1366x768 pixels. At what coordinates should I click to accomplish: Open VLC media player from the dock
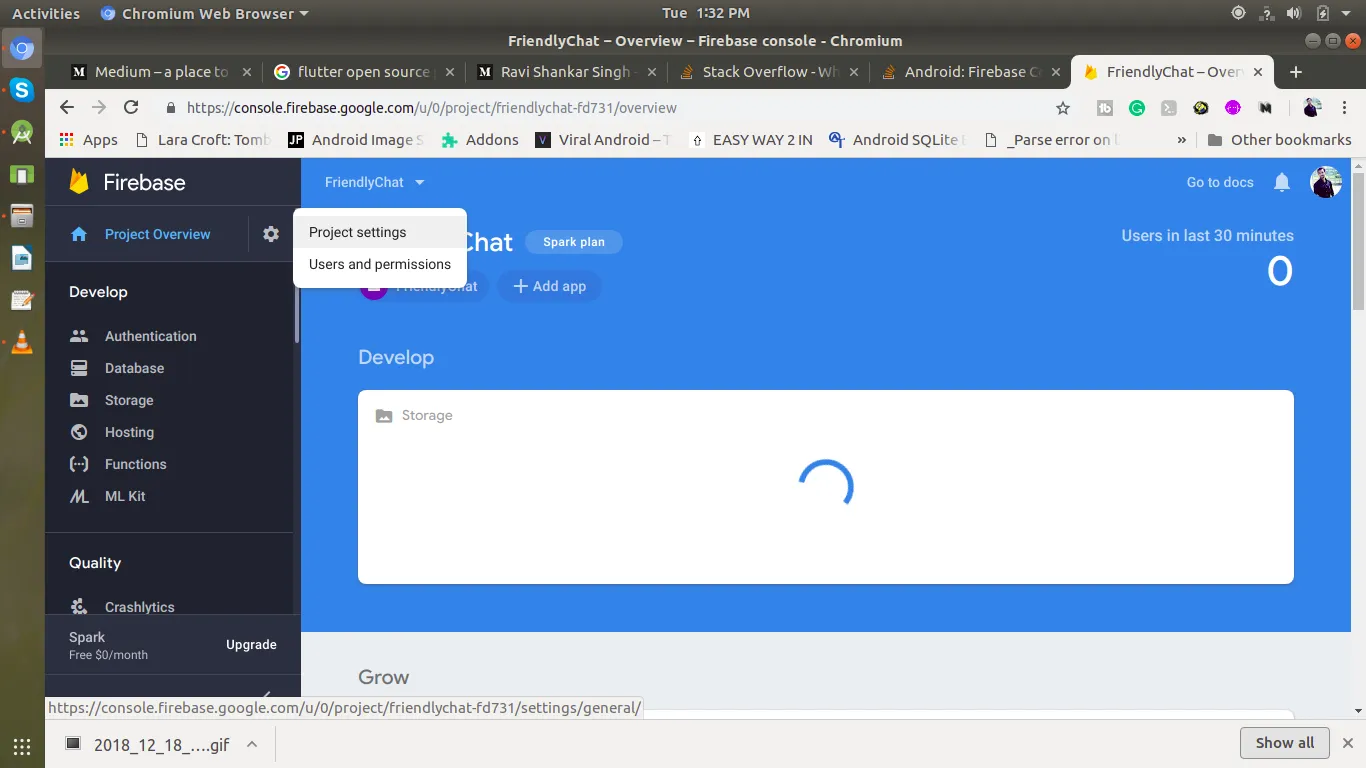pos(22,342)
